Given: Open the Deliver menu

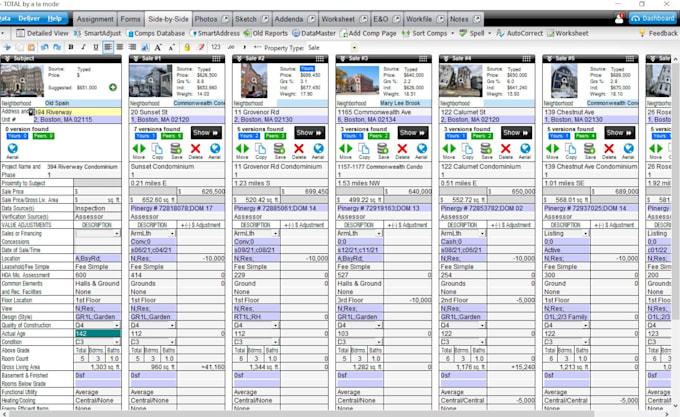Looking at the screenshot, I should [x=29, y=19].
